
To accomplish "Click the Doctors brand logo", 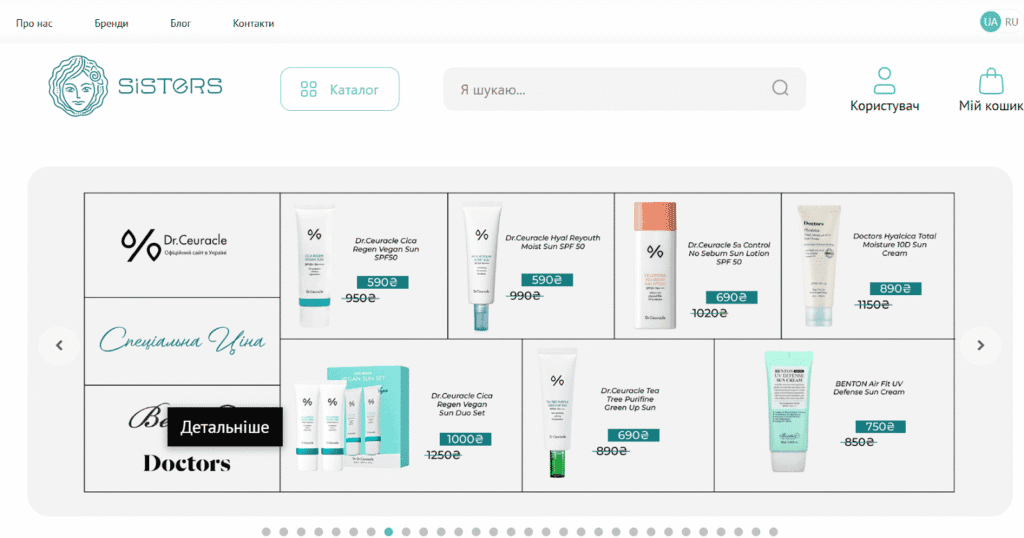I will point(187,463).
